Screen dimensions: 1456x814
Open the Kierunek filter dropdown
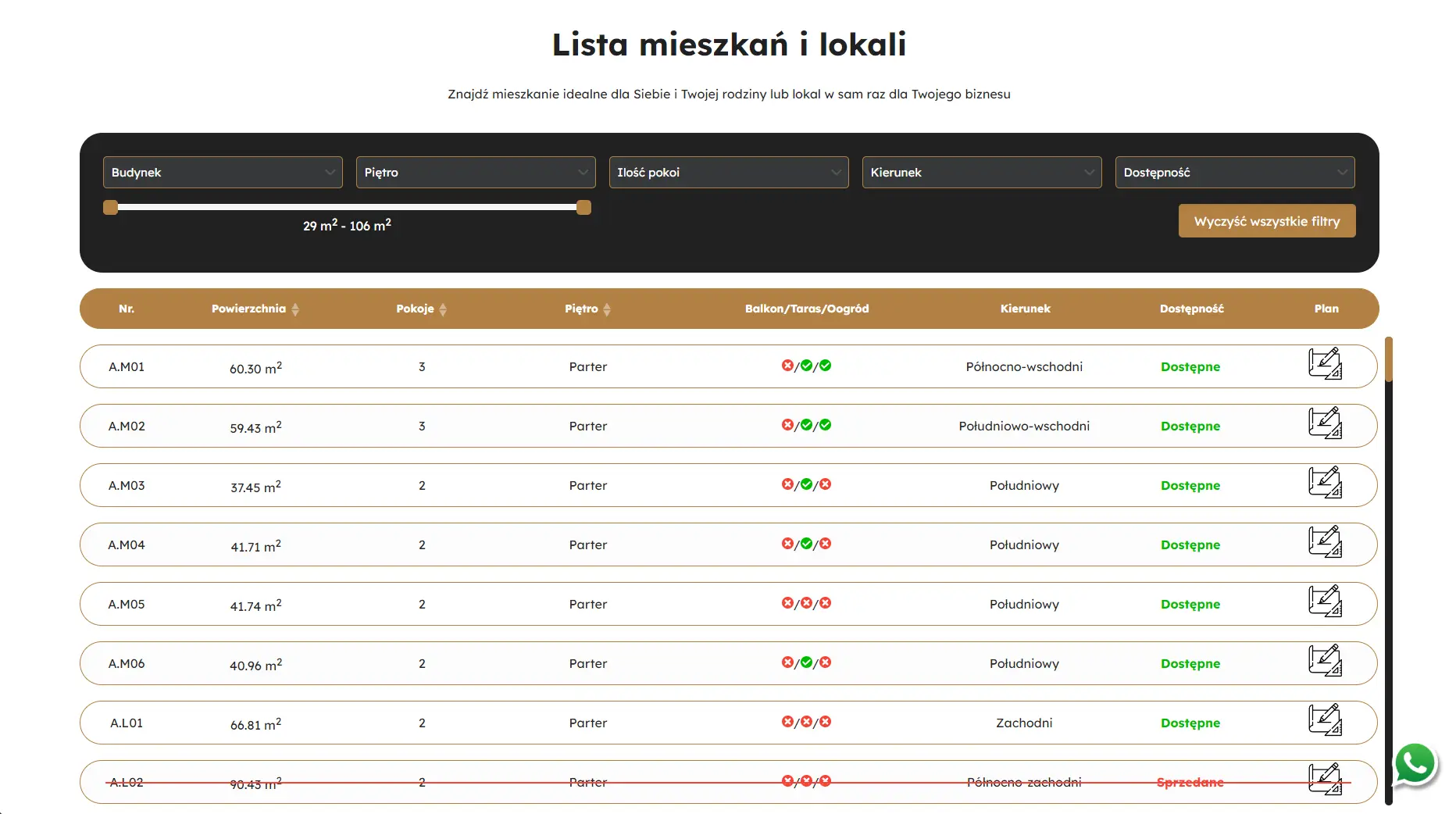(x=982, y=173)
